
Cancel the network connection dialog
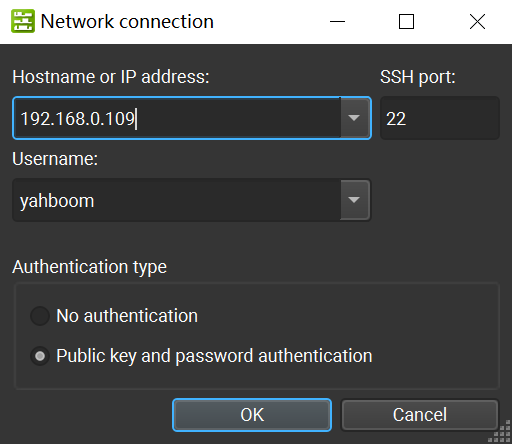click(420, 415)
